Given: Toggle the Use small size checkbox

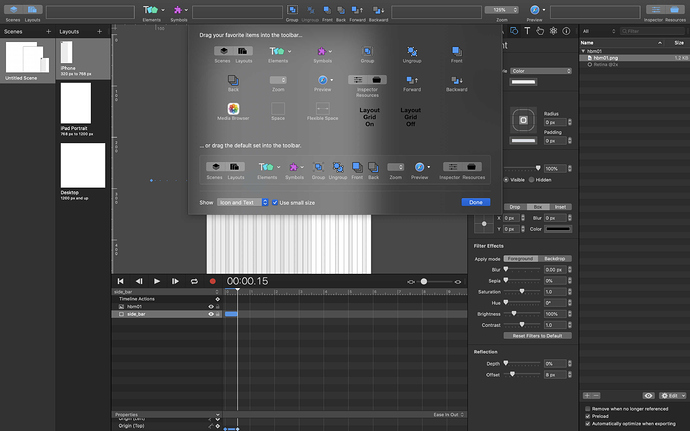Looking at the screenshot, I should tap(275, 203).
